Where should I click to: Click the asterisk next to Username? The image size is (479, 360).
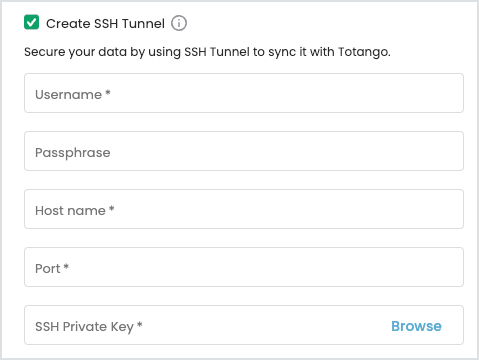pos(108,93)
